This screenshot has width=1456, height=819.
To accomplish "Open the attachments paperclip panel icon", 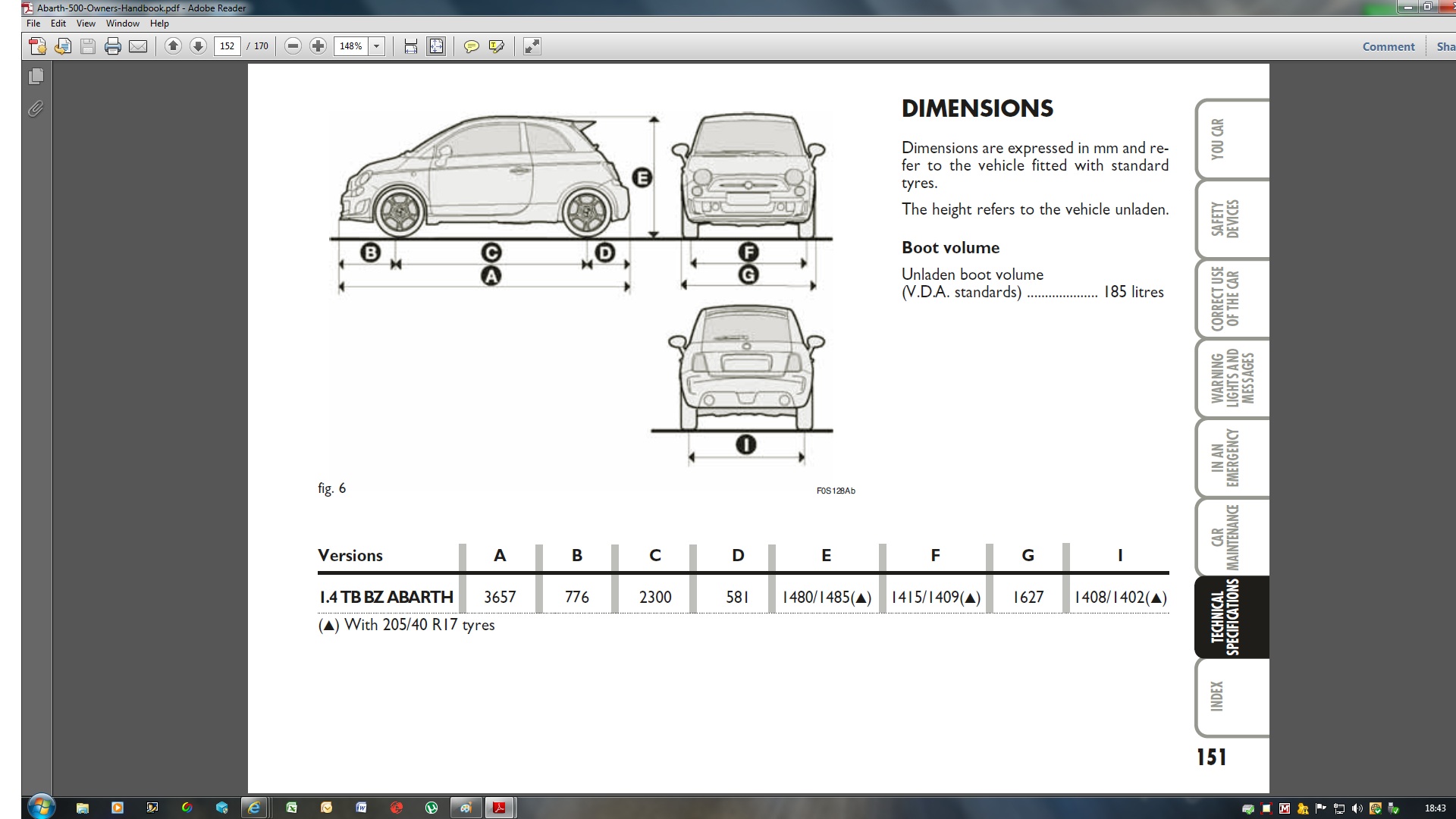I will (36, 109).
